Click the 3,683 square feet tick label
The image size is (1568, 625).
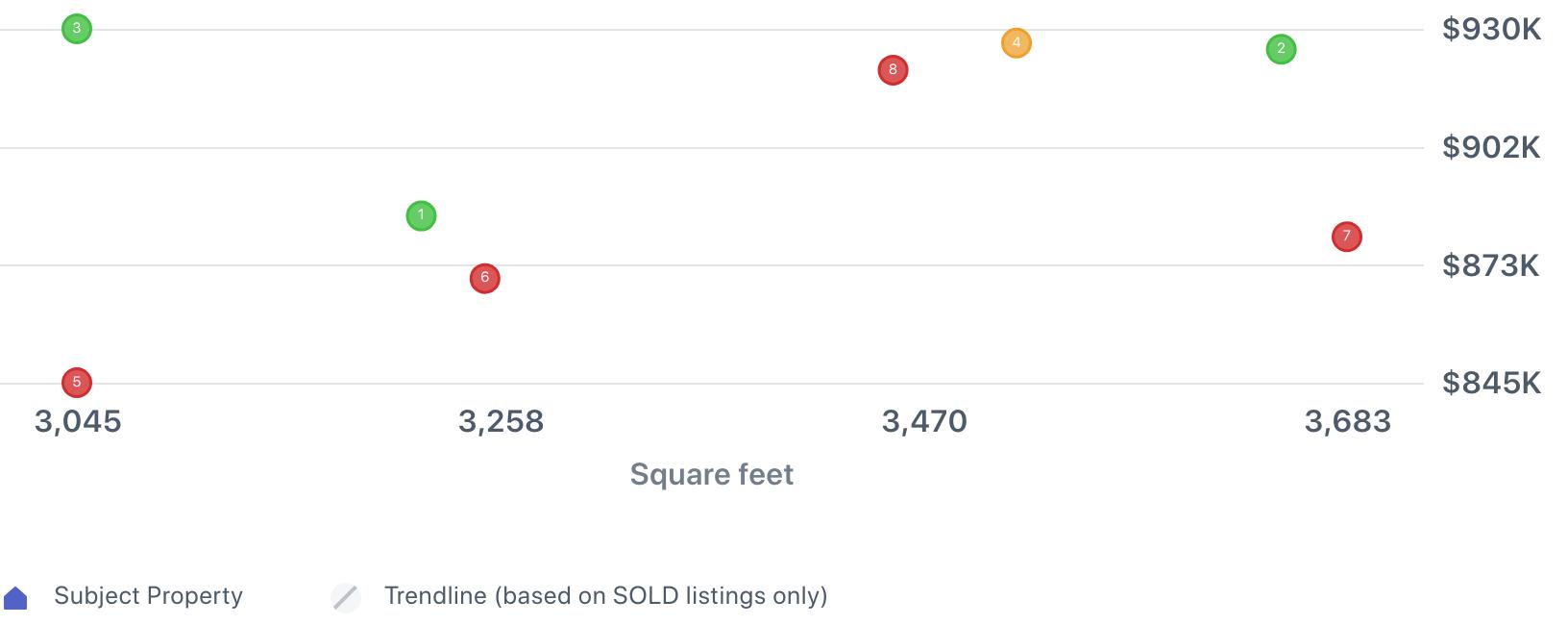point(1347,421)
